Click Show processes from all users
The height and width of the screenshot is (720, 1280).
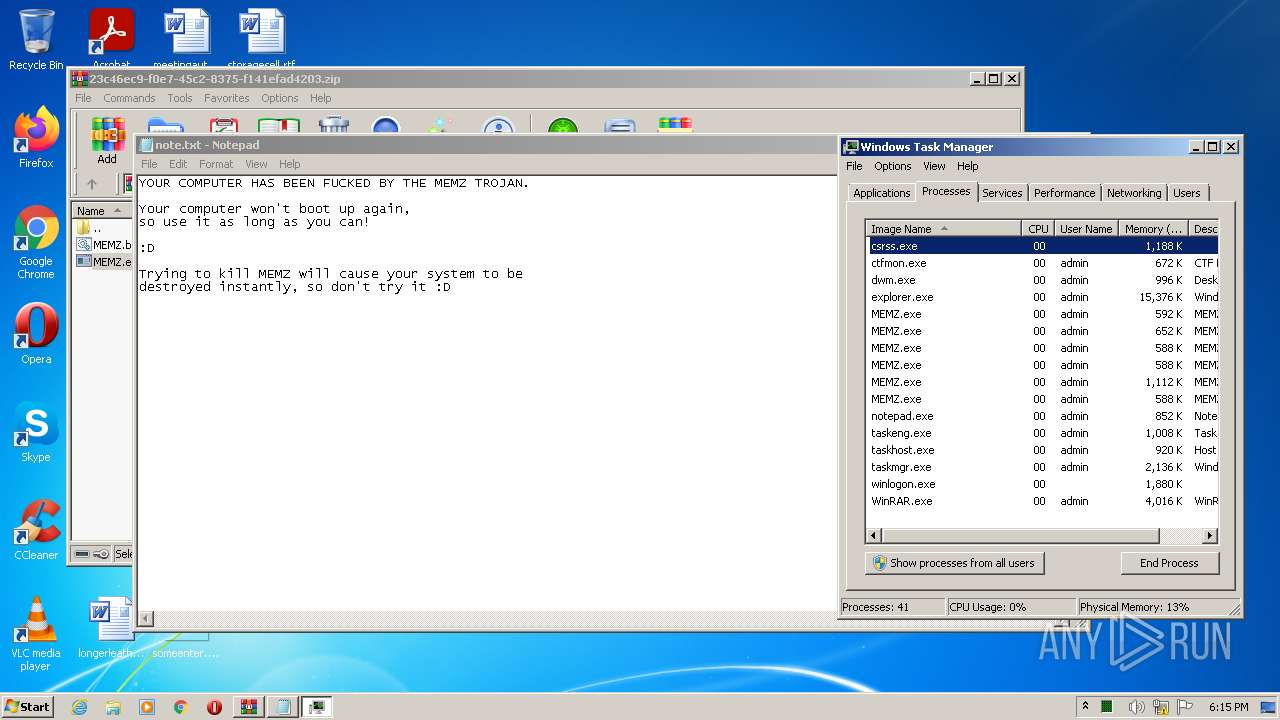point(955,563)
